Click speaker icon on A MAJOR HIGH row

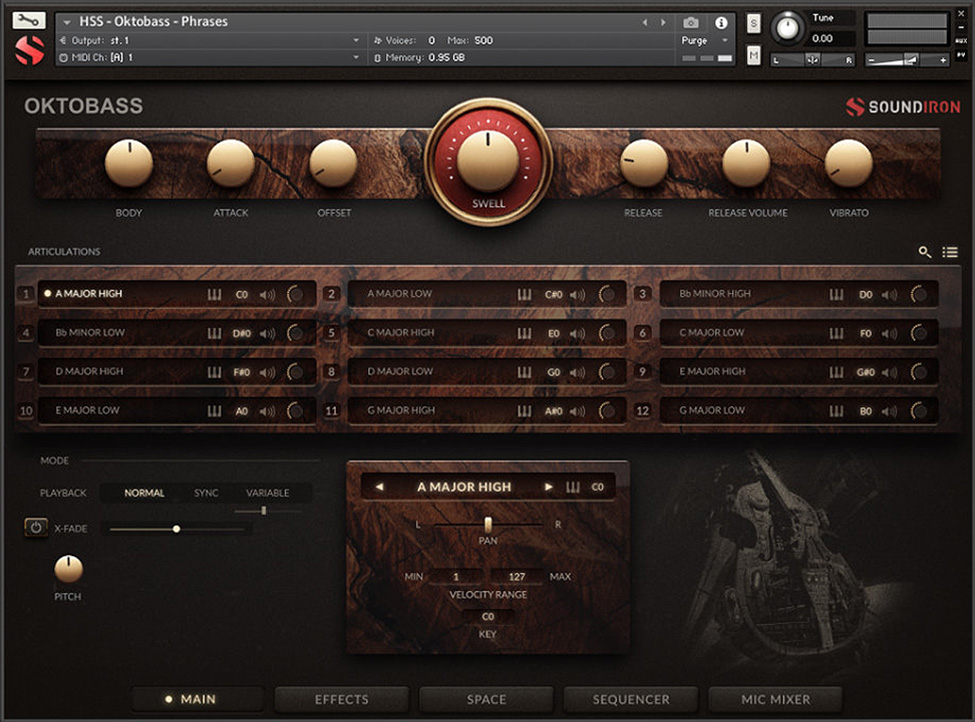(x=267, y=295)
